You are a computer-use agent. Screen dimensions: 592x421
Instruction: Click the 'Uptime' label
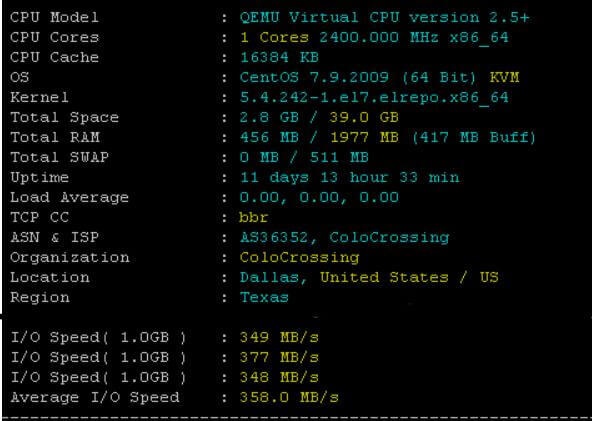tap(39, 177)
